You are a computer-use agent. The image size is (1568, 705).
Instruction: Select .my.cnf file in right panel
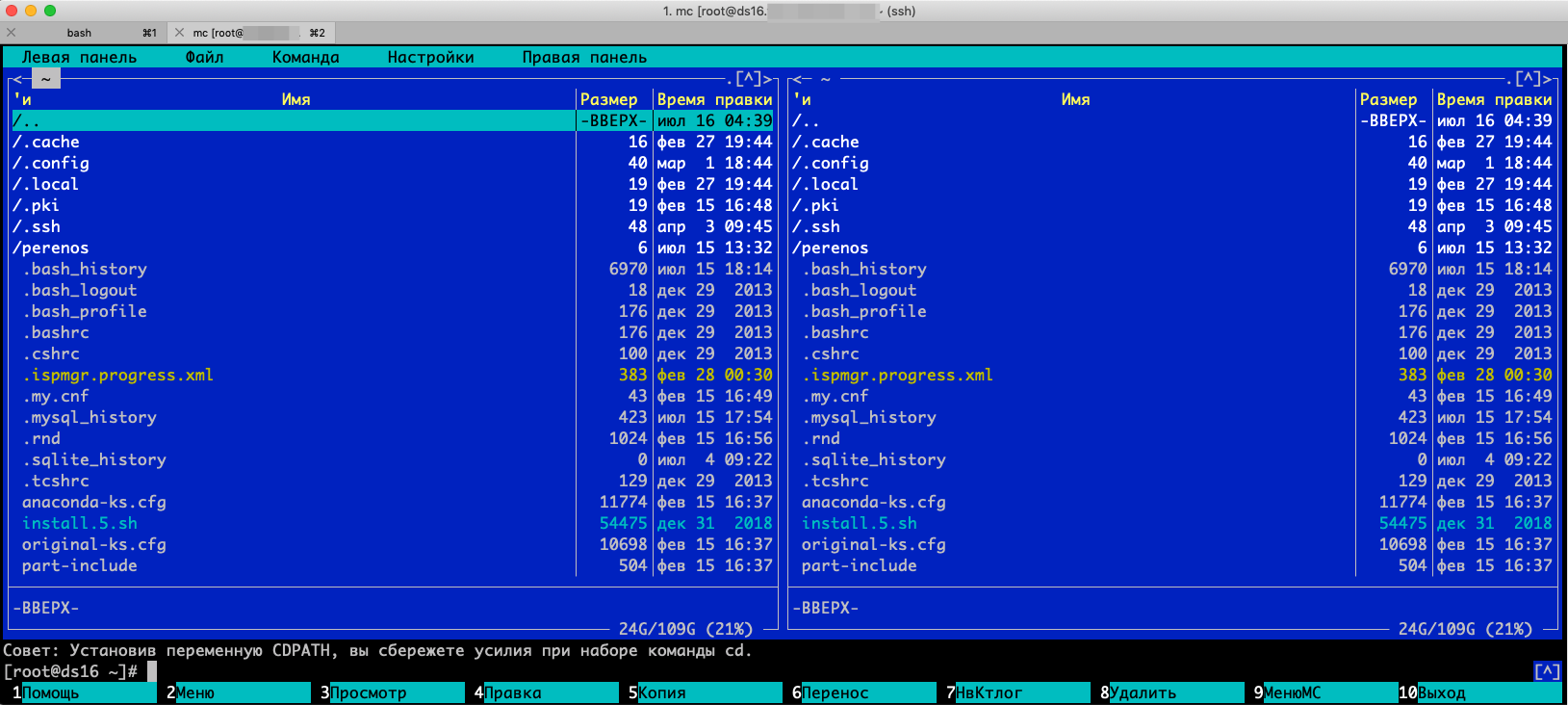coord(1172,396)
